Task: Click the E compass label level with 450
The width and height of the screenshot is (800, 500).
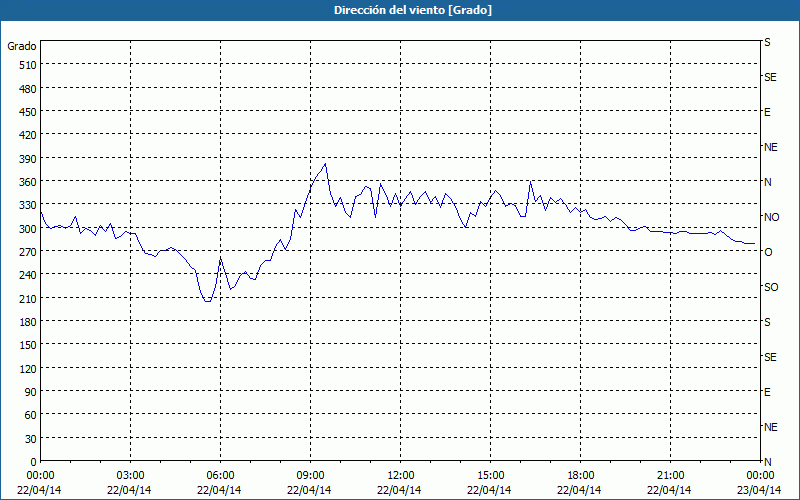Action: (x=767, y=112)
